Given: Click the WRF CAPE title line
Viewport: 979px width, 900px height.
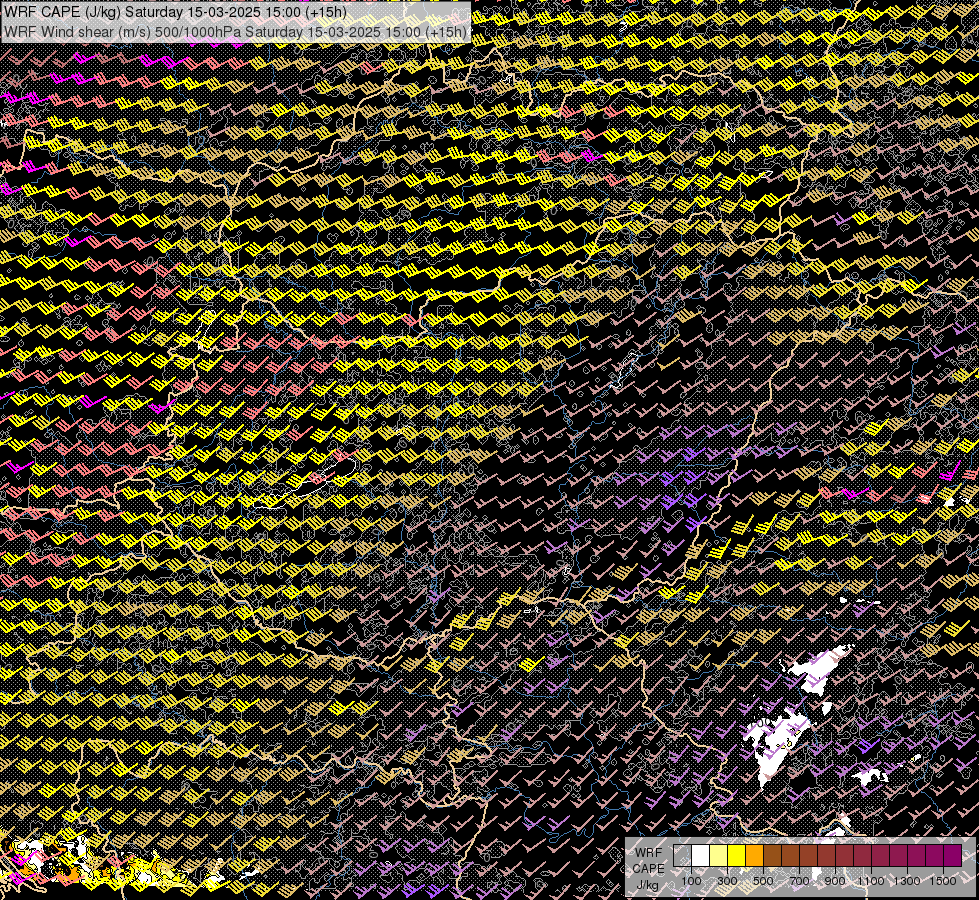Looking at the screenshot, I should point(175,12).
